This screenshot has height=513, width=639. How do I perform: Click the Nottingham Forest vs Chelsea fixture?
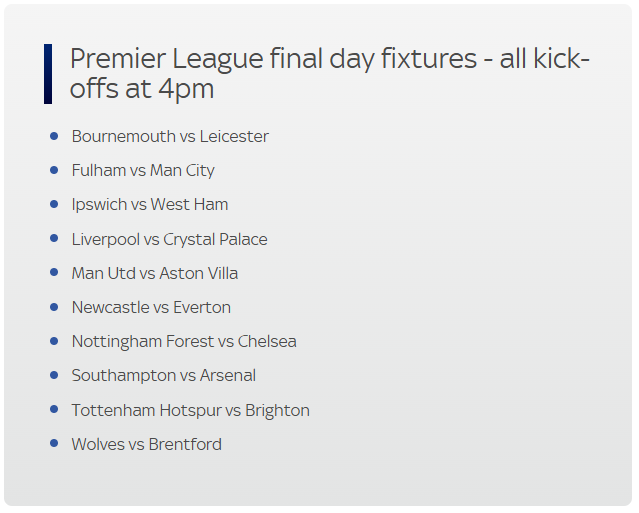[x=184, y=342]
